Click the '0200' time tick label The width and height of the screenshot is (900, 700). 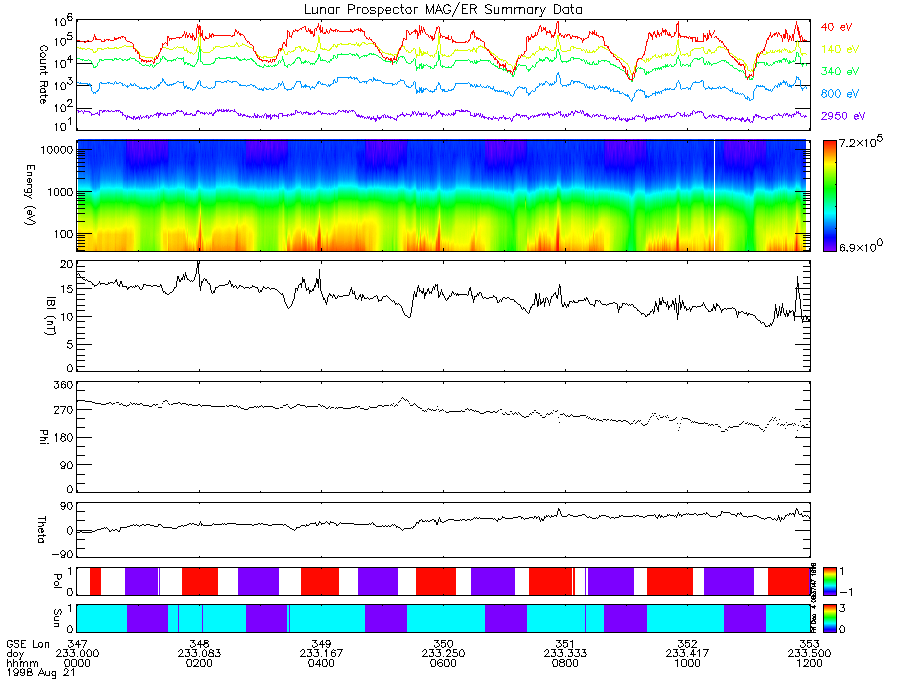point(199,663)
